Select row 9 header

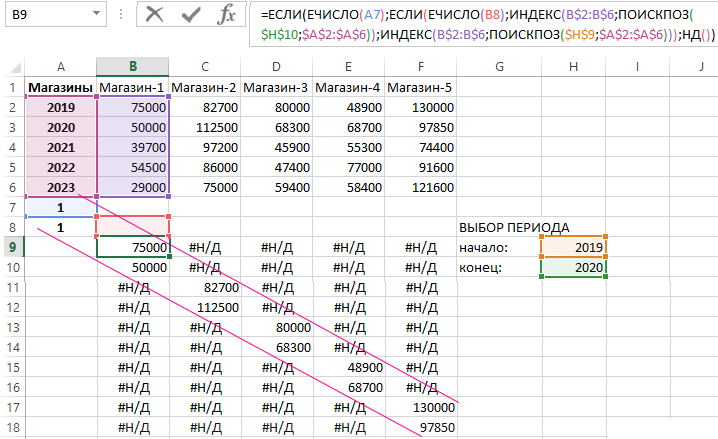click(12, 247)
